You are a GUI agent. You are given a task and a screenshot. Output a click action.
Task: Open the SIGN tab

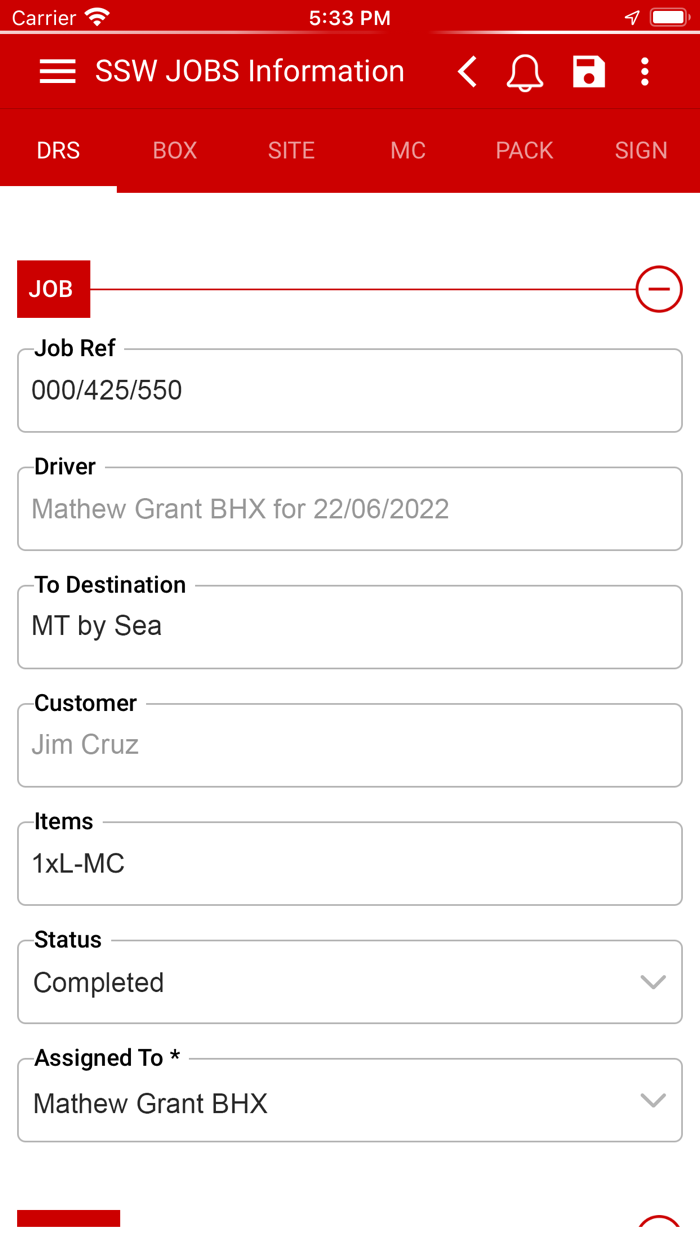(x=640, y=150)
